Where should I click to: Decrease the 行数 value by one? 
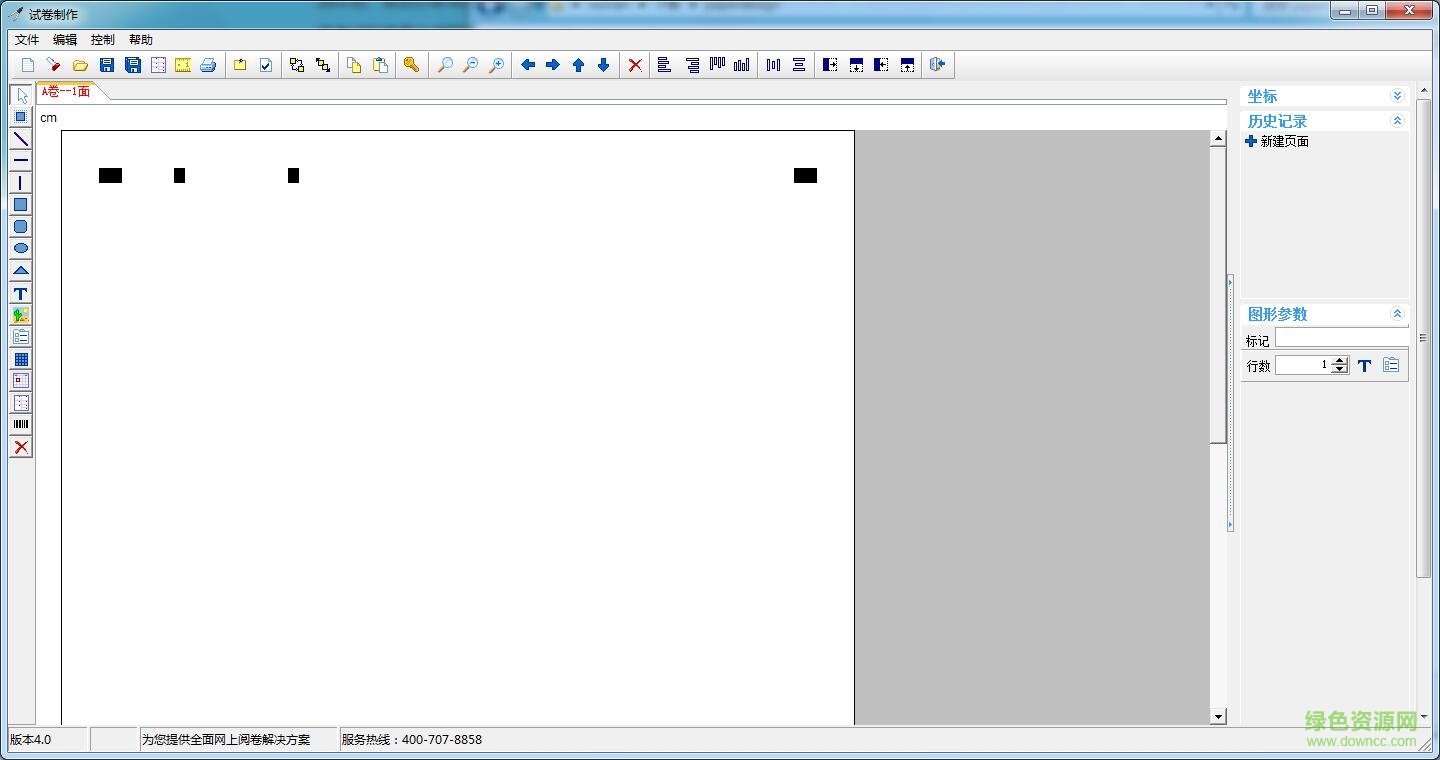[x=1340, y=370]
